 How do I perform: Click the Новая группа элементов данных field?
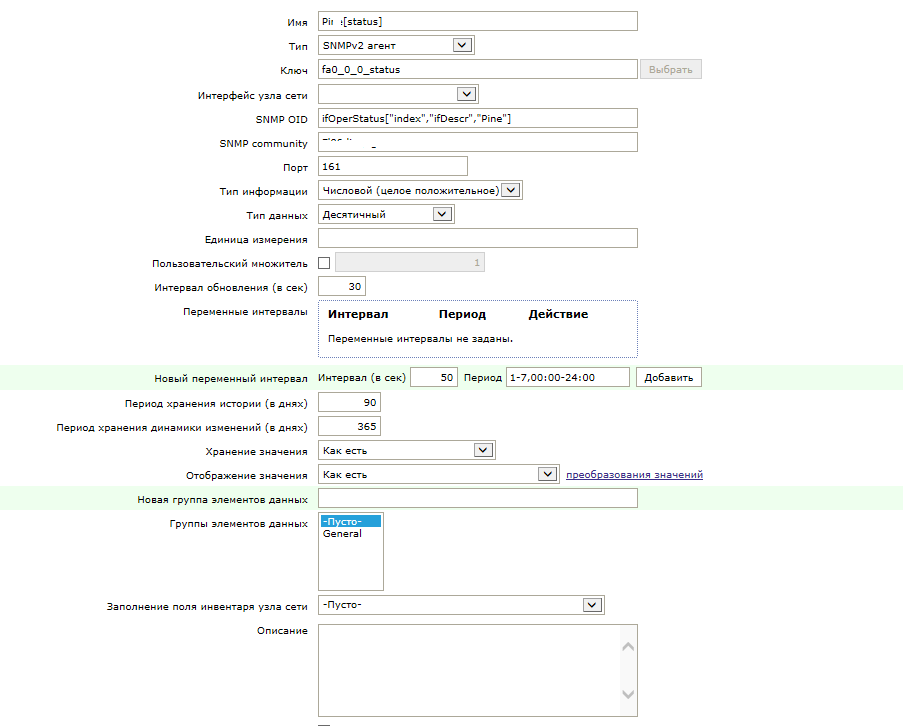coord(477,499)
